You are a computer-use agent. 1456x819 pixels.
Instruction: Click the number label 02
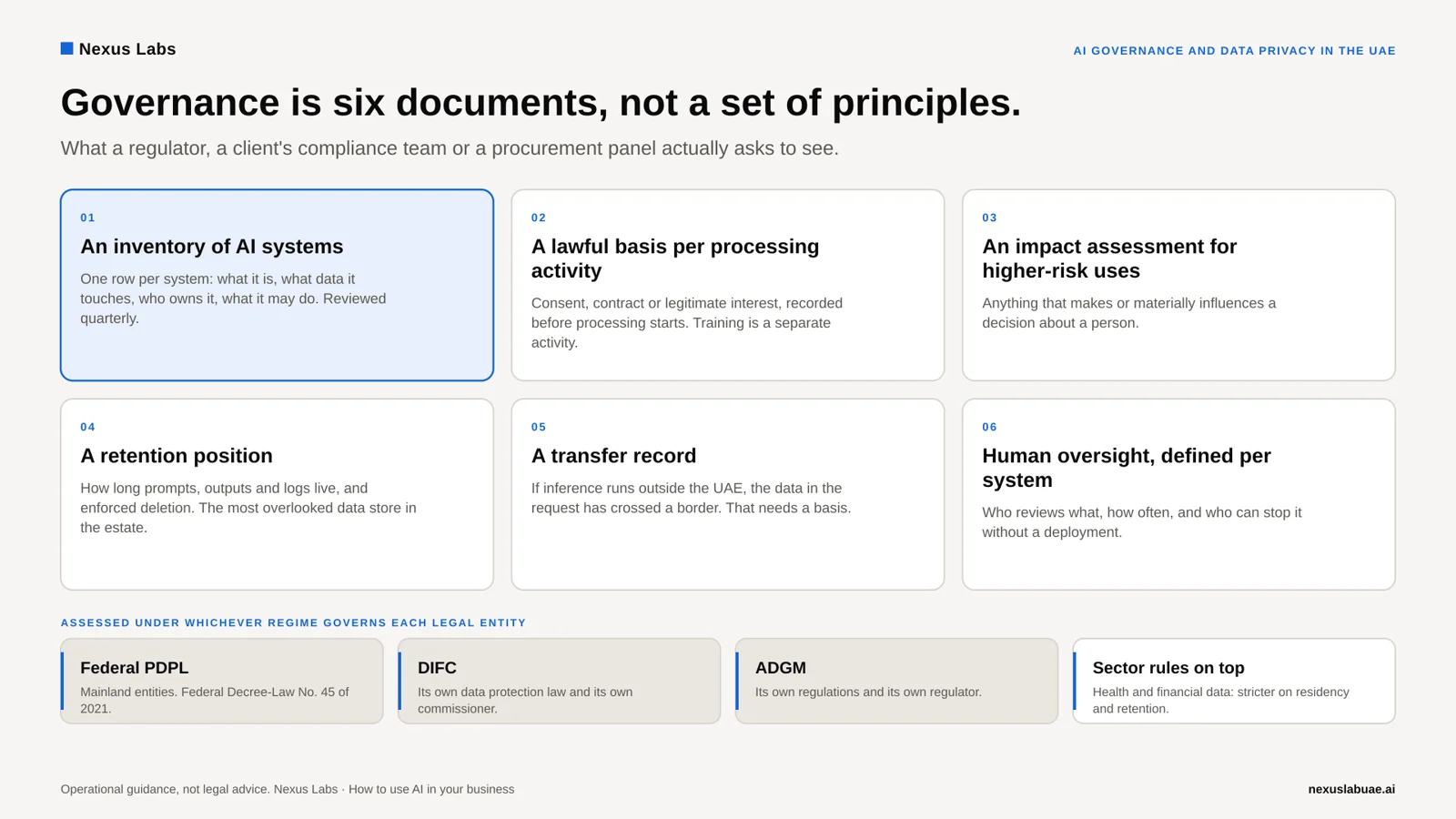pos(539,217)
